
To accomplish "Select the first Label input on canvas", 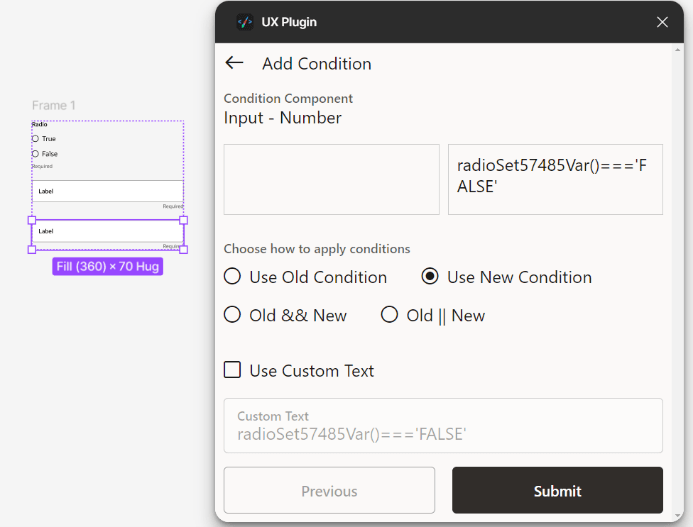I will (107, 190).
